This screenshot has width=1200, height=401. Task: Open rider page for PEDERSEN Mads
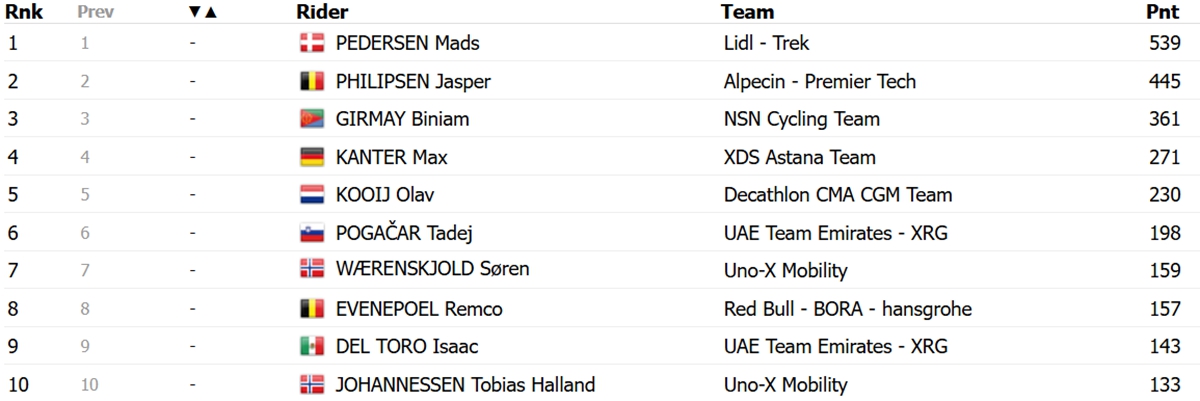(x=407, y=43)
